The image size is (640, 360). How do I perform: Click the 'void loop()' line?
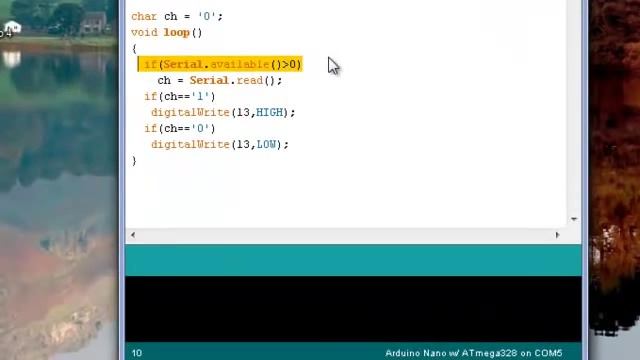(167, 32)
